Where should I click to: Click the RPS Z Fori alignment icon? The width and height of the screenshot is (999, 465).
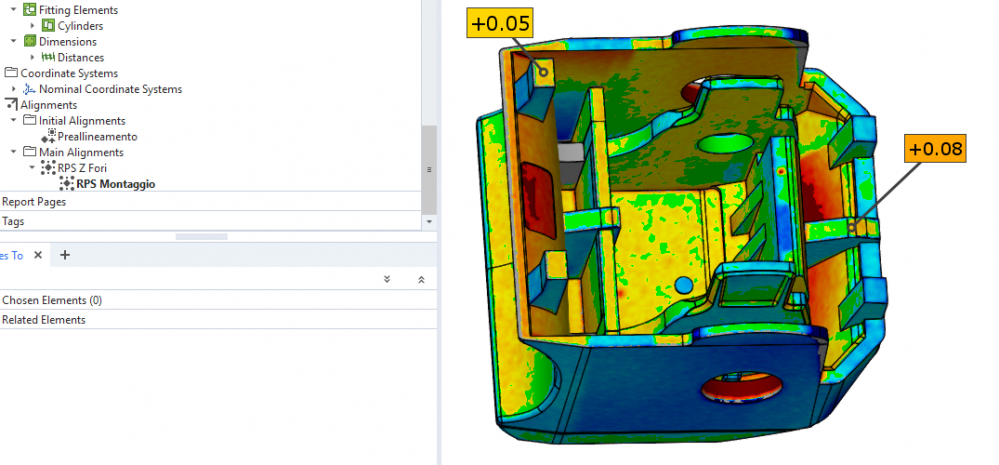coord(48,168)
